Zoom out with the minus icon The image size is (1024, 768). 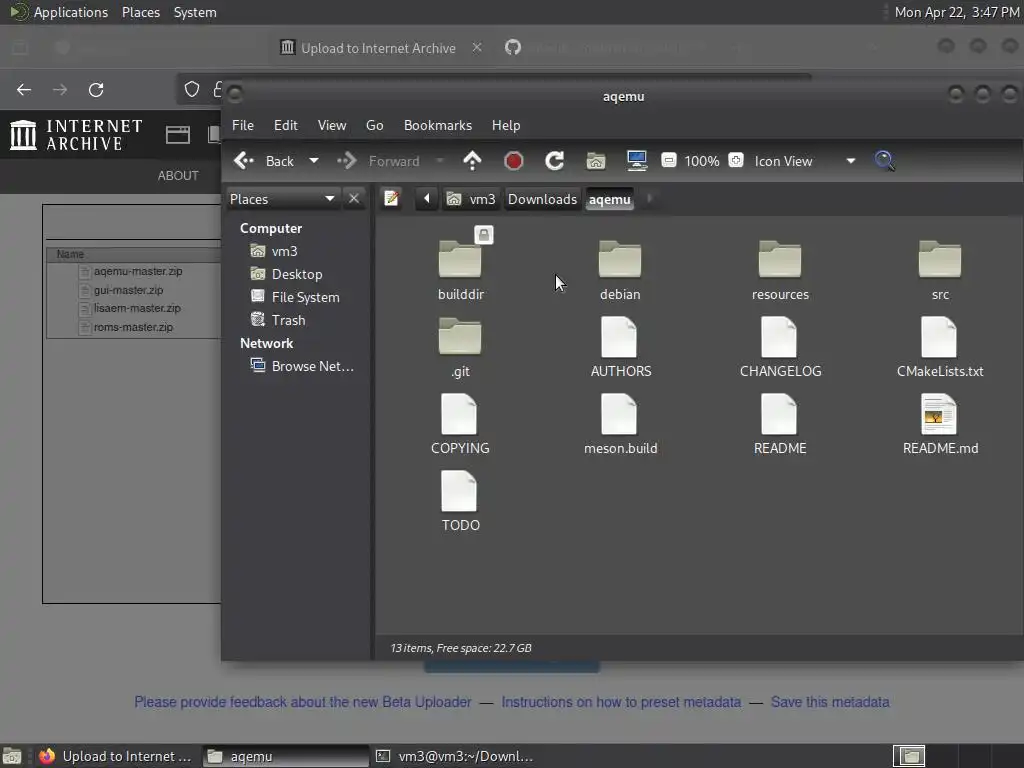pos(669,160)
